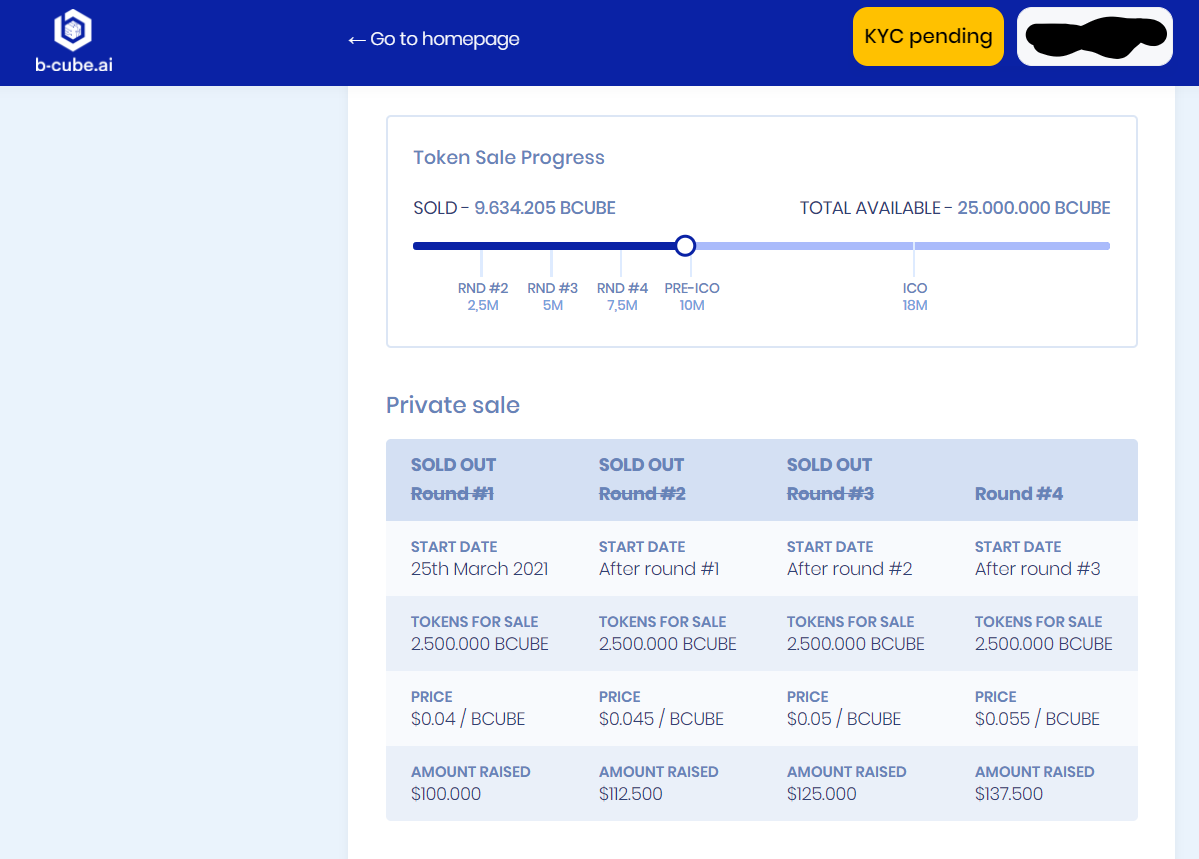This screenshot has width=1199, height=859.
Task: Click the $0.045 / BCUBE price
Action: pyautogui.click(x=661, y=719)
